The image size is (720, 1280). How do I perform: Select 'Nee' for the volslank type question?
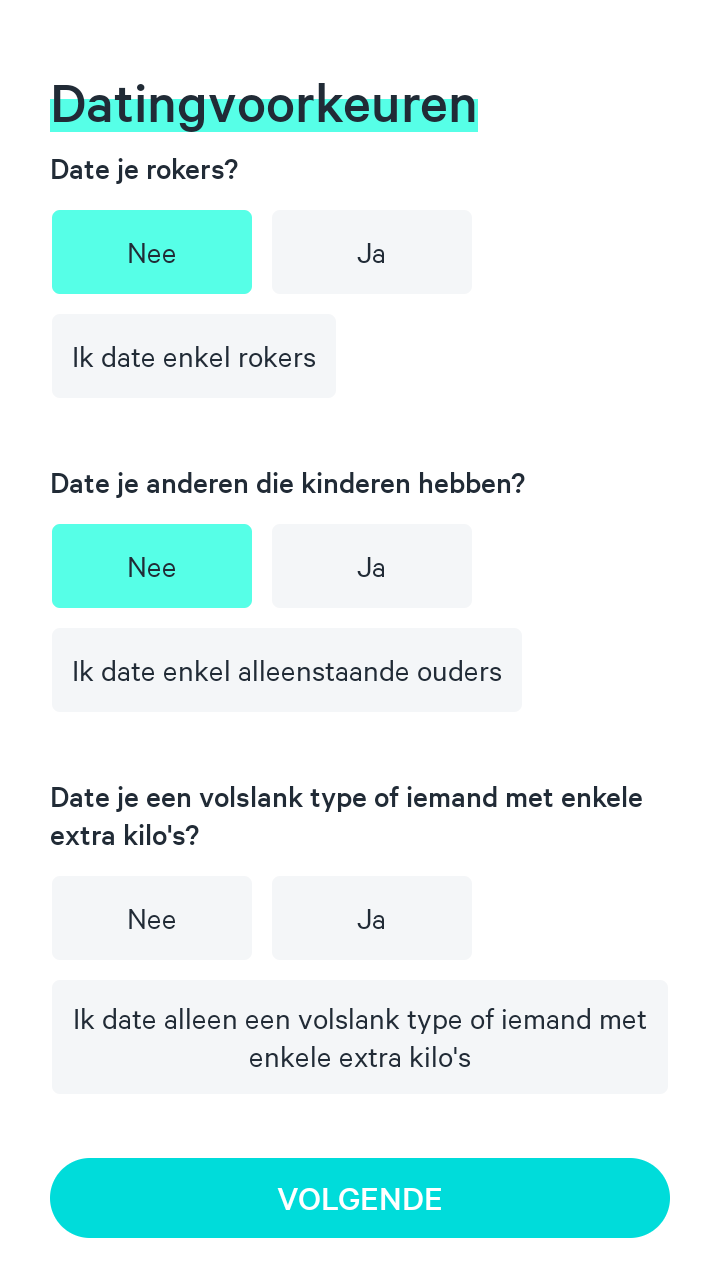pyautogui.click(x=152, y=919)
